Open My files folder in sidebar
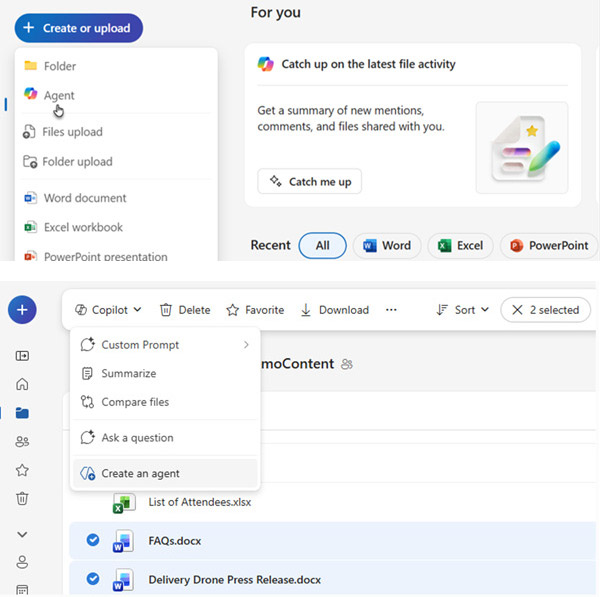The width and height of the screenshot is (600, 597). point(22,413)
